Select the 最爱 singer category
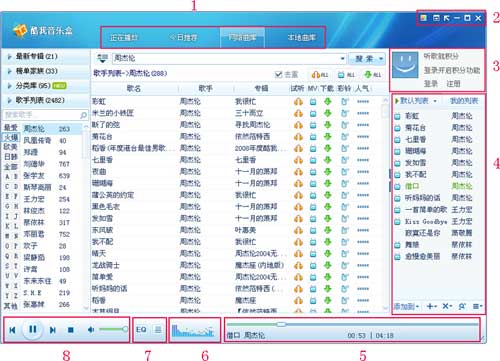The height and width of the screenshot is (361, 500). 11,128
